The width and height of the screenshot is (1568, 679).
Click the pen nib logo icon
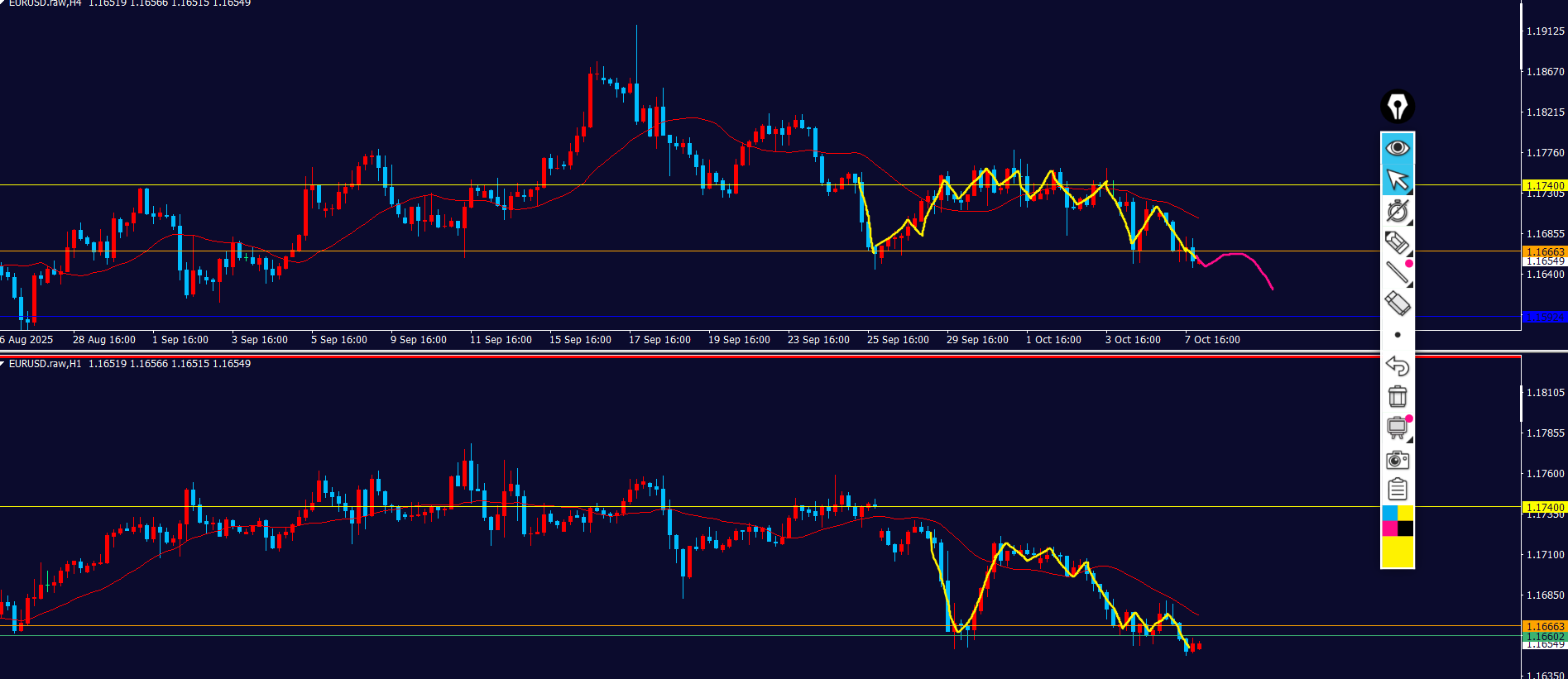pyautogui.click(x=1398, y=107)
